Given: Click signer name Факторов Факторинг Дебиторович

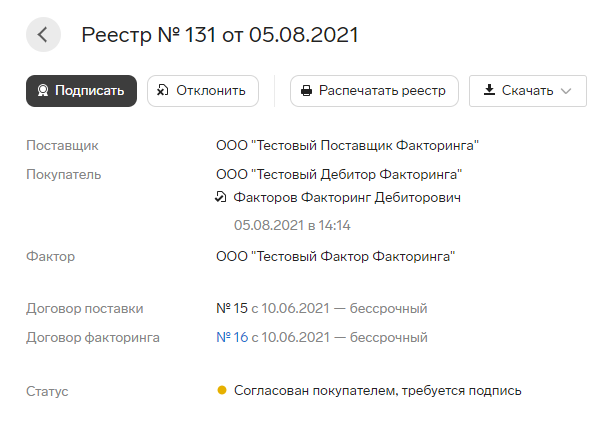Looking at the screenshot, I should [x=347, y=197].
